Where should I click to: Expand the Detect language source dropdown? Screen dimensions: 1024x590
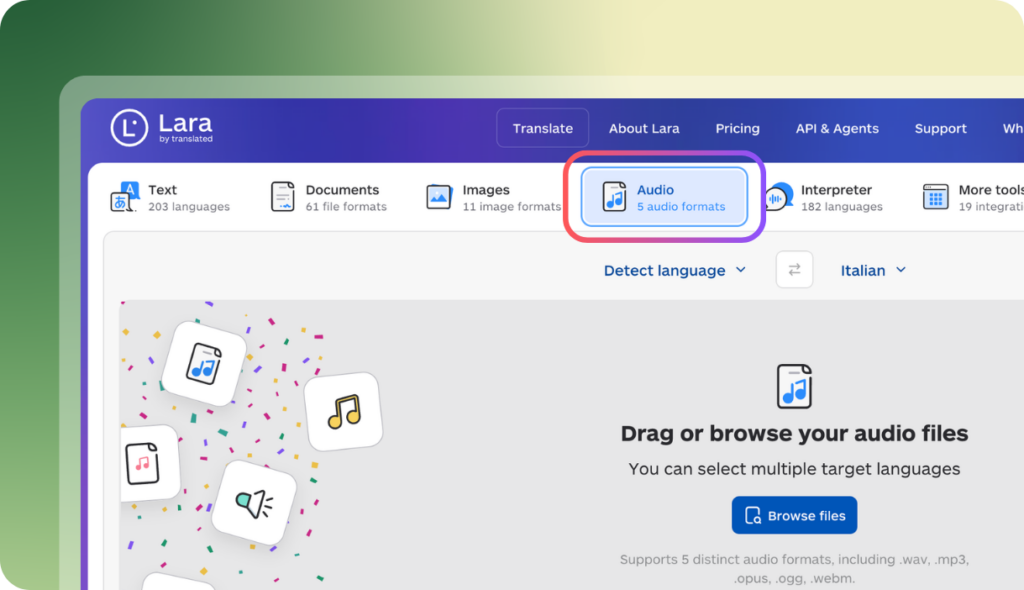675,270
